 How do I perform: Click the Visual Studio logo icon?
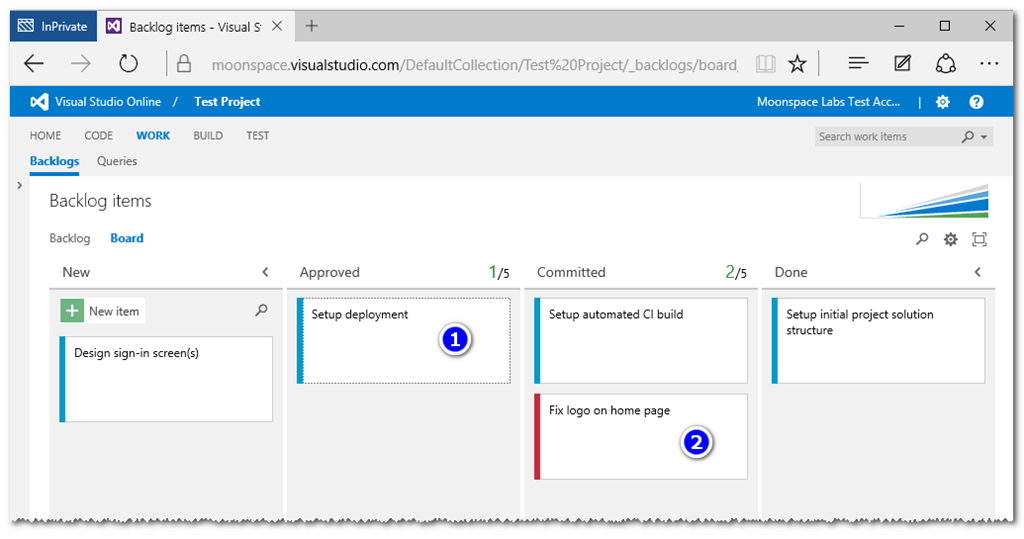(39, 102)
